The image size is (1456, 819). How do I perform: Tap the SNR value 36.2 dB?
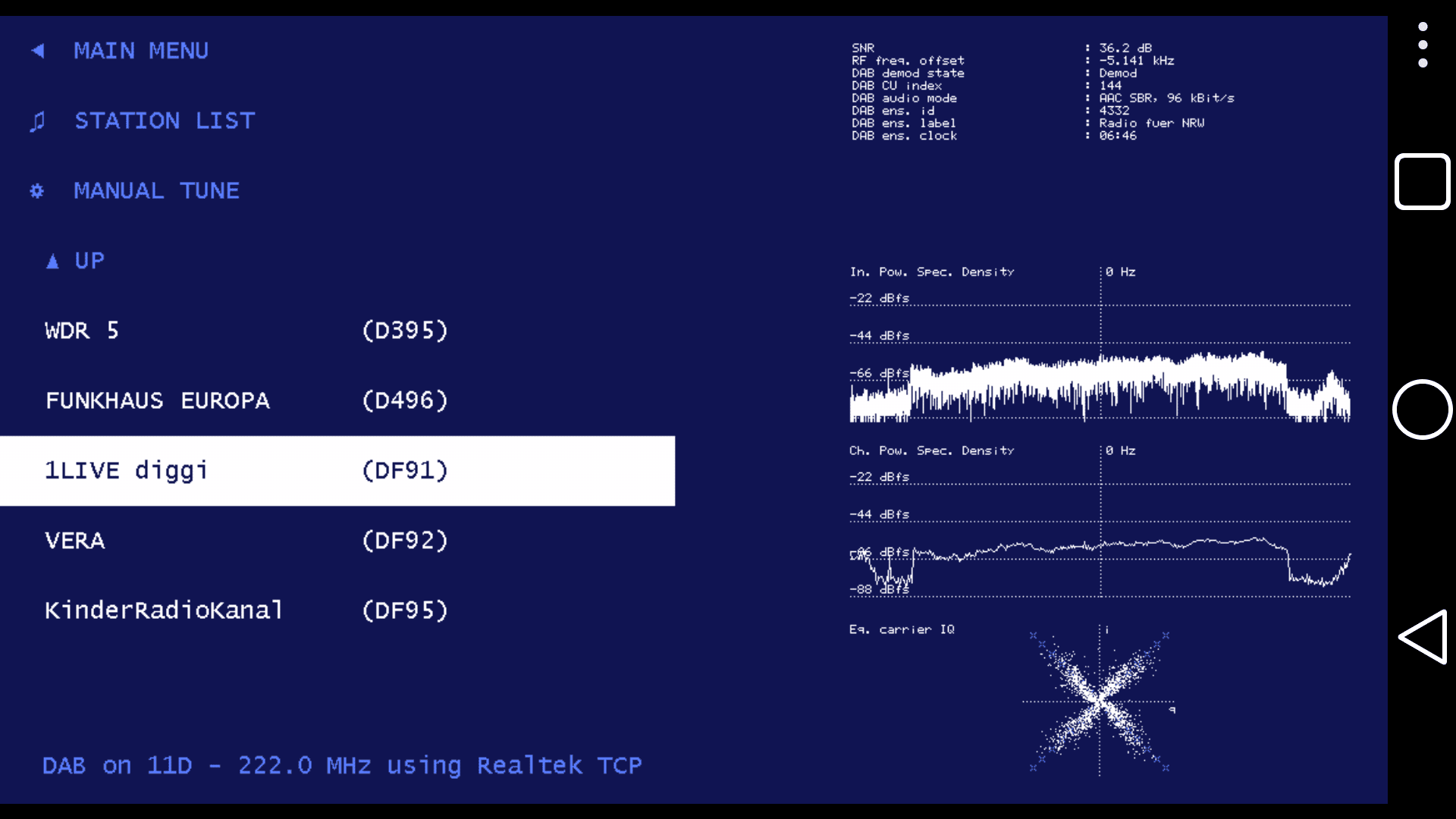coord(1125,48)
